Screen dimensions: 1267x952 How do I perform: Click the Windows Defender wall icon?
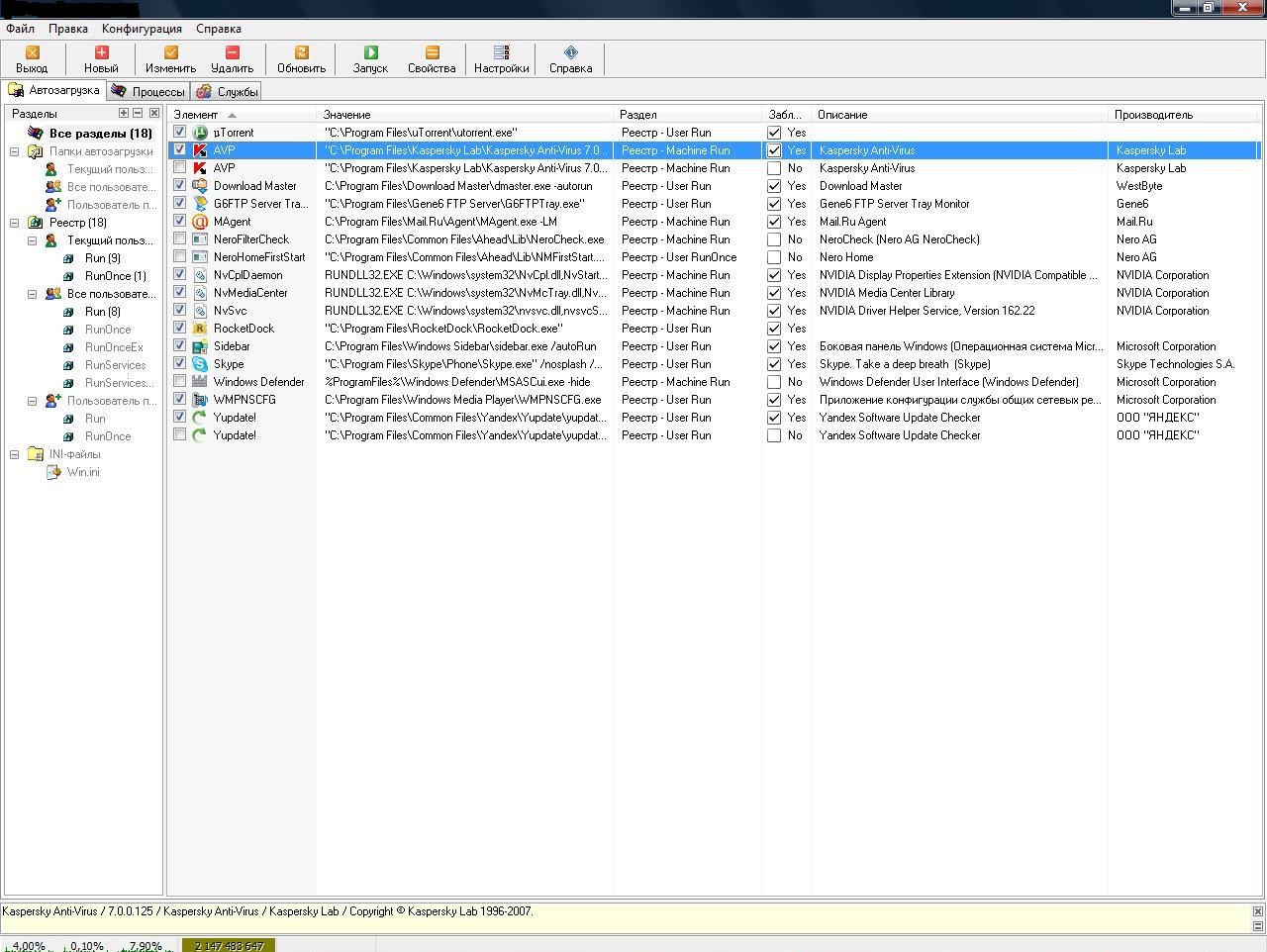tap(200, 382)
